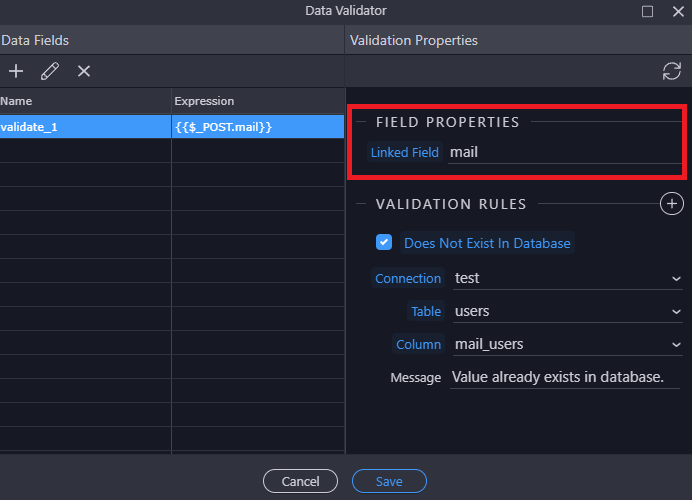Maximize the Data Validator window
Viewport: 692px width, 500px height.
pos(647,11)
